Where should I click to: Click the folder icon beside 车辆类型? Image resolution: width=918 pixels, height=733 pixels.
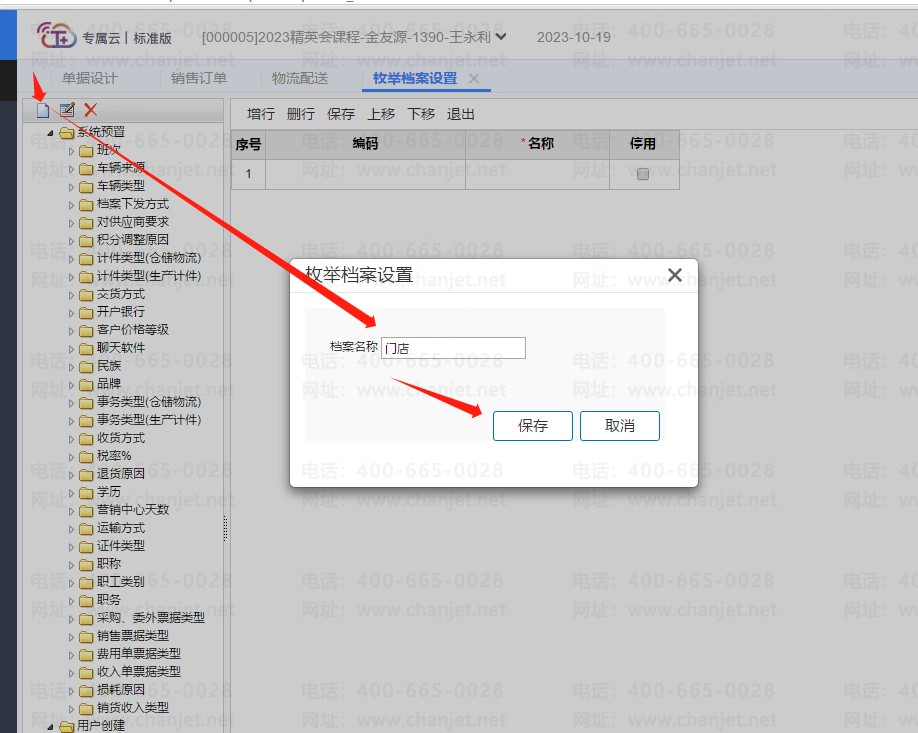coord(86,187)
